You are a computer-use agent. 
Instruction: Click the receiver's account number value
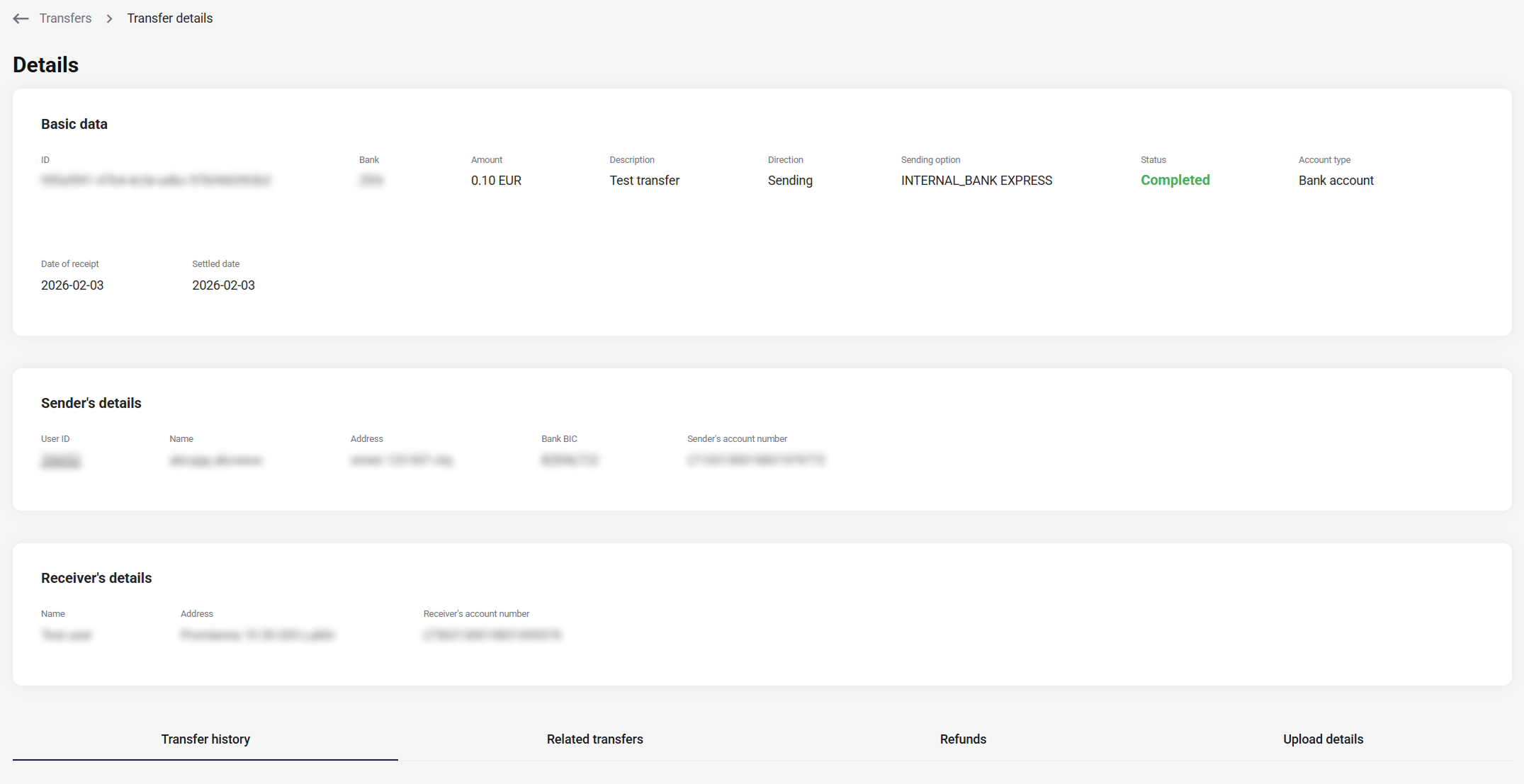tap(492, 635)
